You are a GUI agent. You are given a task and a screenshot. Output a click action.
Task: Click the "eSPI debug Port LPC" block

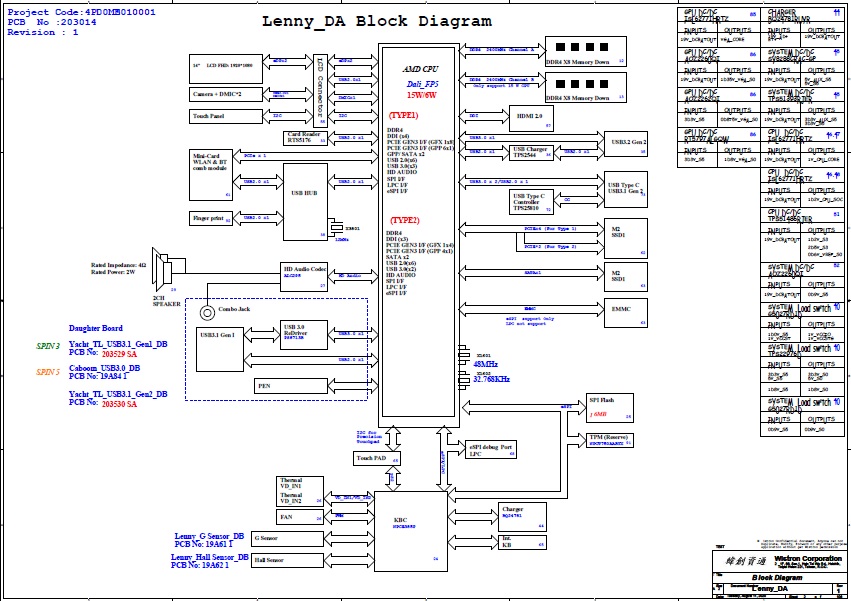click(491, 450)
